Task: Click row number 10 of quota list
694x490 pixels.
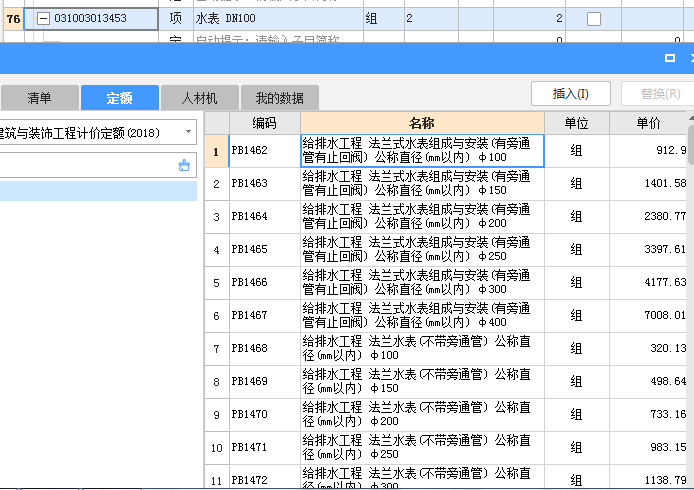Action: [216, 448]
